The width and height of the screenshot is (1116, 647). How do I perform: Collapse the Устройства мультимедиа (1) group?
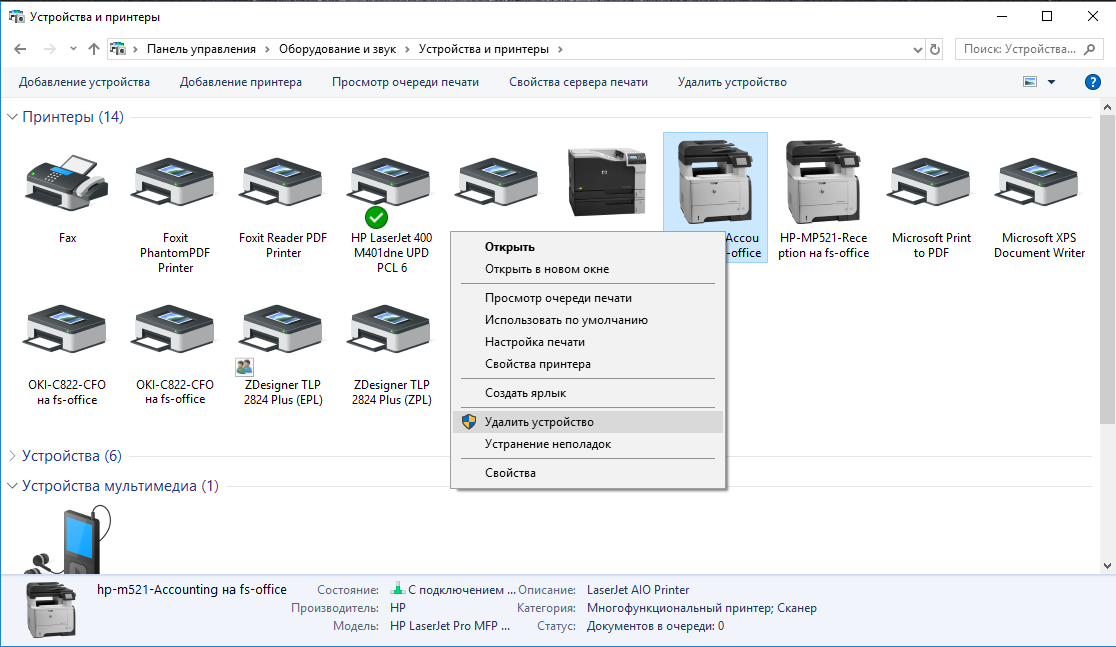[12, 485]
